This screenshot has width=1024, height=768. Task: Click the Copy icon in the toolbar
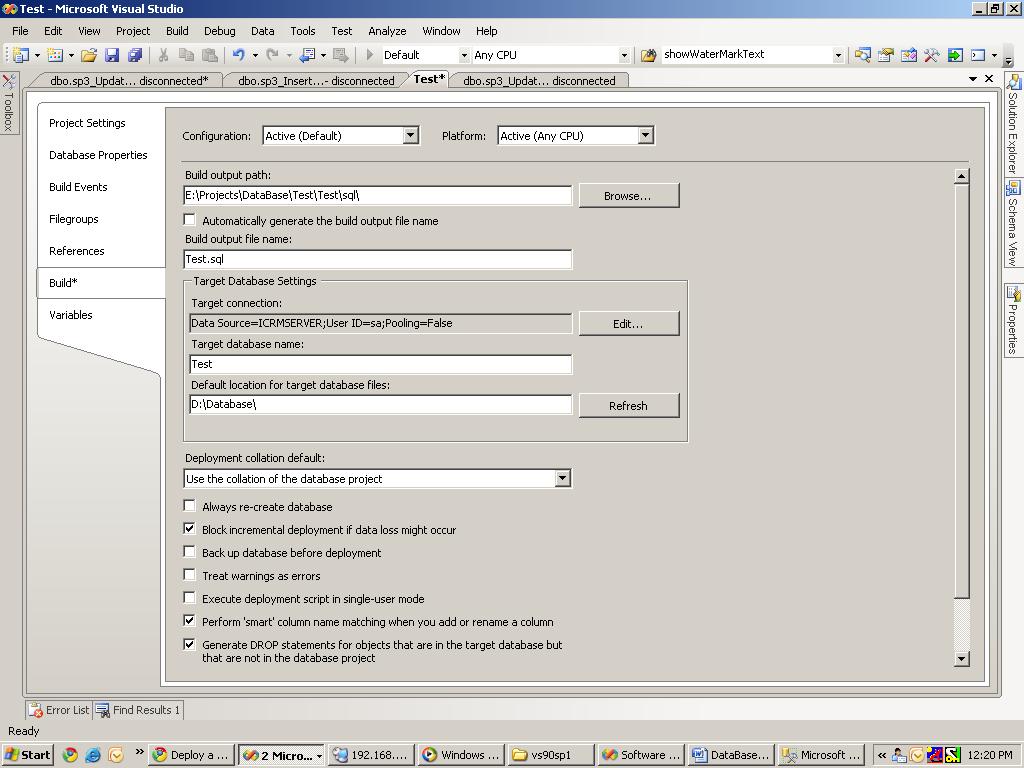pyautogui.click(x=186, y=56)
